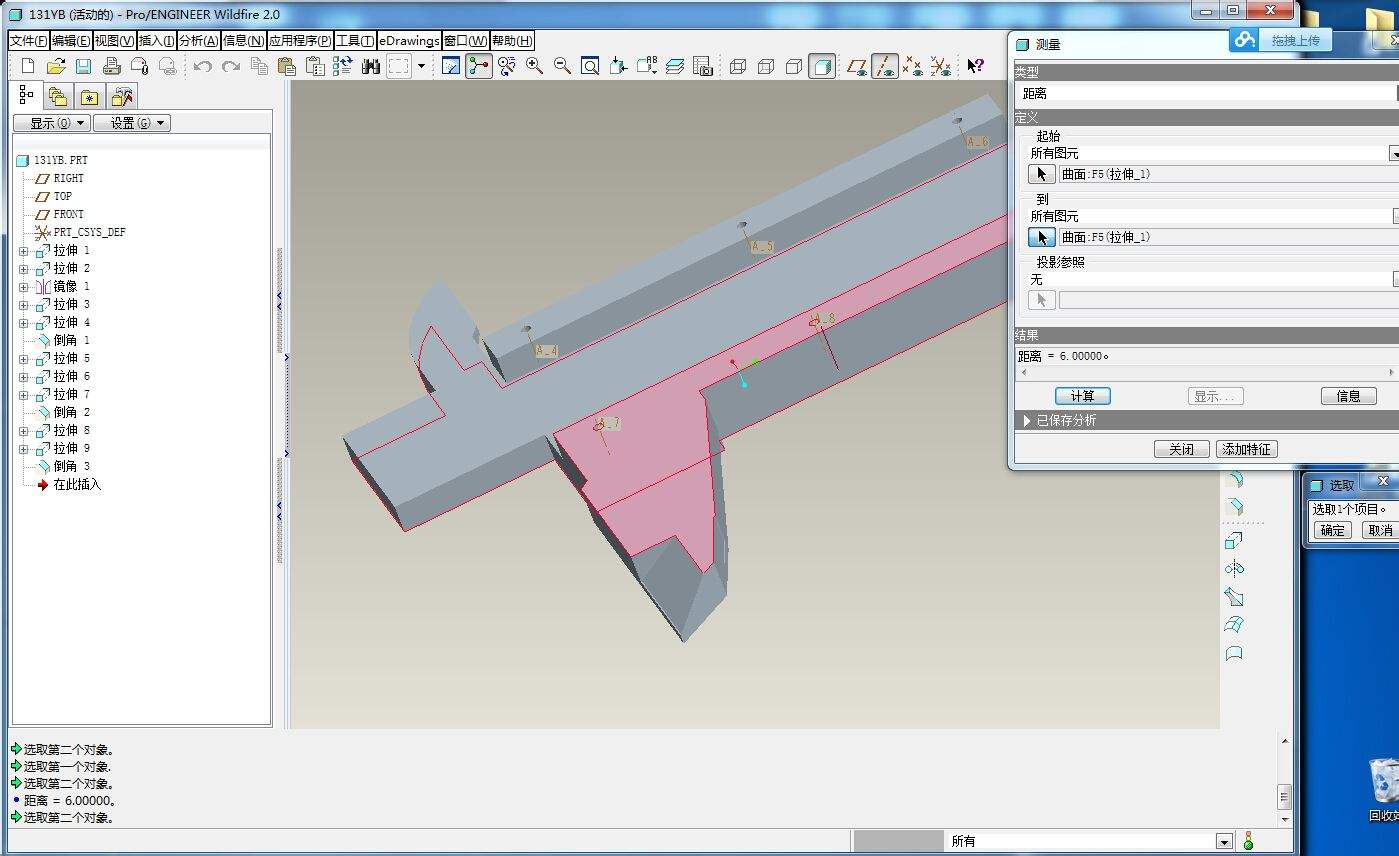Expand the 拉伸 9 tree node

point(23,449)
